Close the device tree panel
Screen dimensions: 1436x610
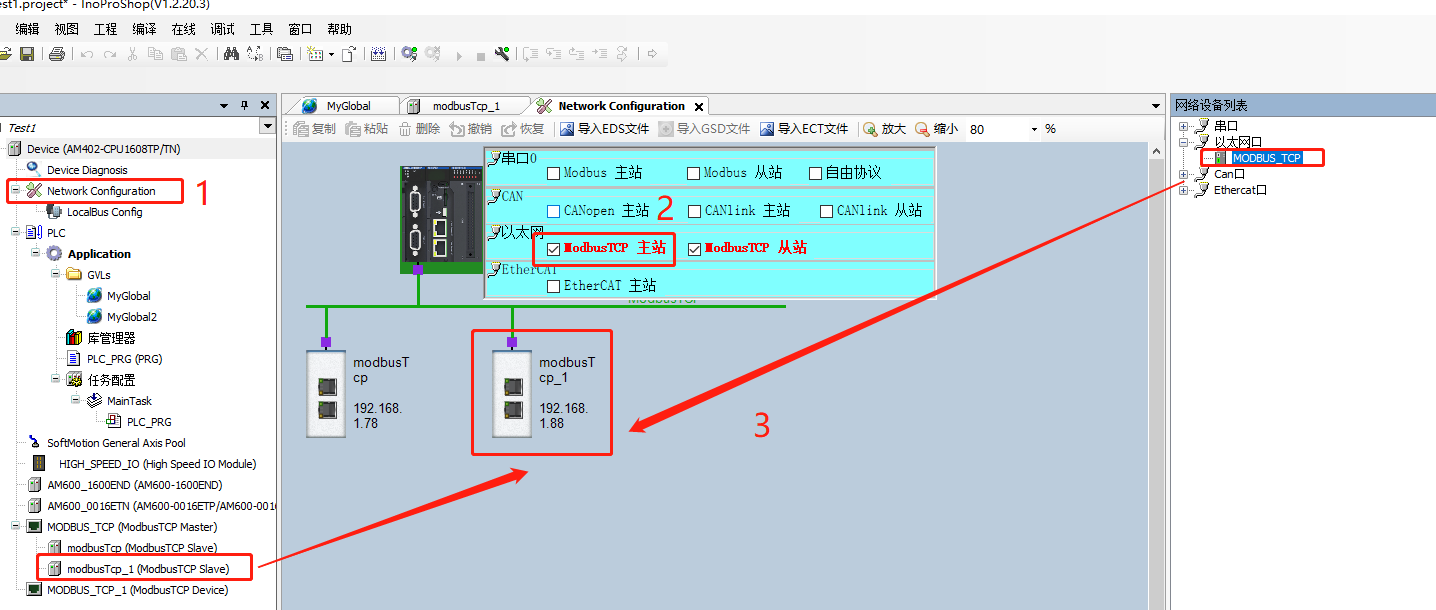point(265,105)
